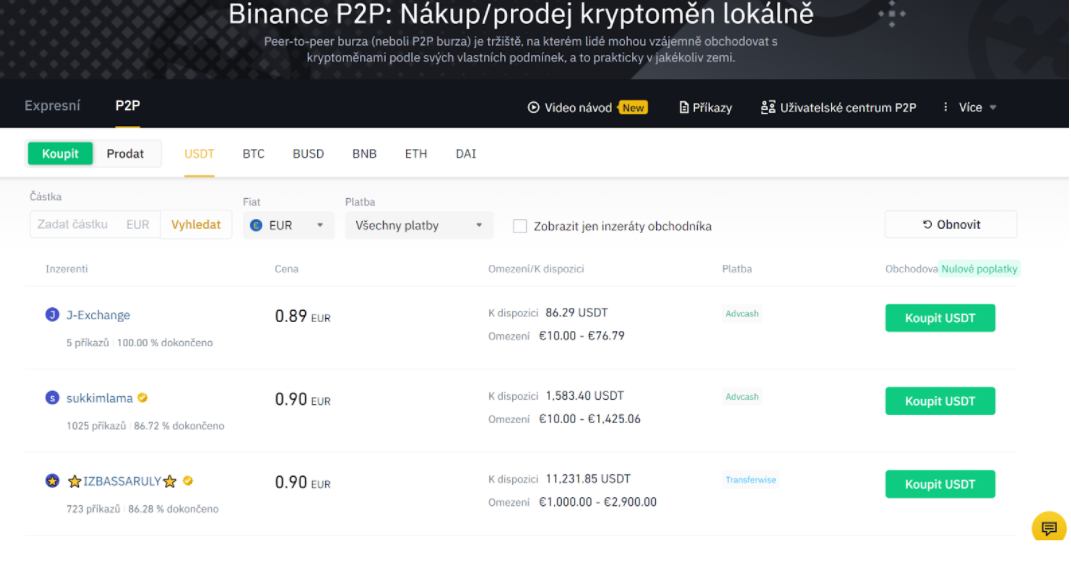
Task: Select the USDT crypto tab
Action: coord(199,154)
